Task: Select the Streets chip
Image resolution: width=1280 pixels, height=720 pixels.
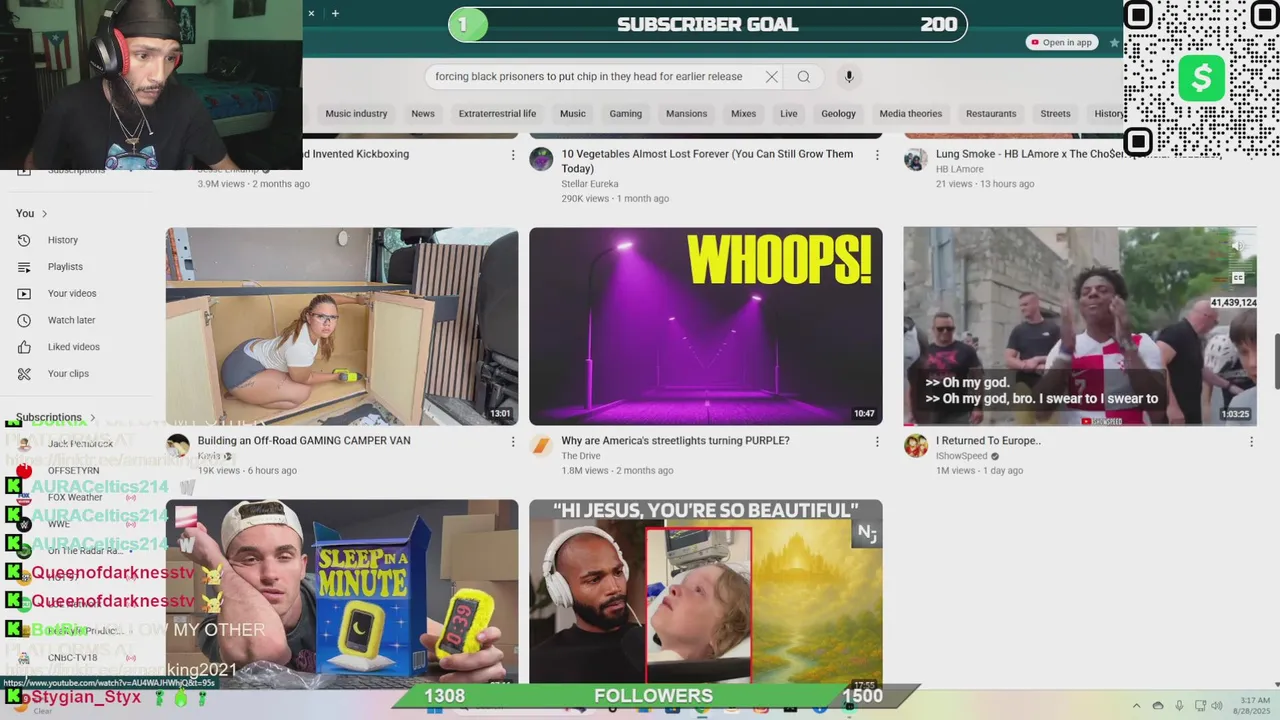Action: [x=1055, y=114]
